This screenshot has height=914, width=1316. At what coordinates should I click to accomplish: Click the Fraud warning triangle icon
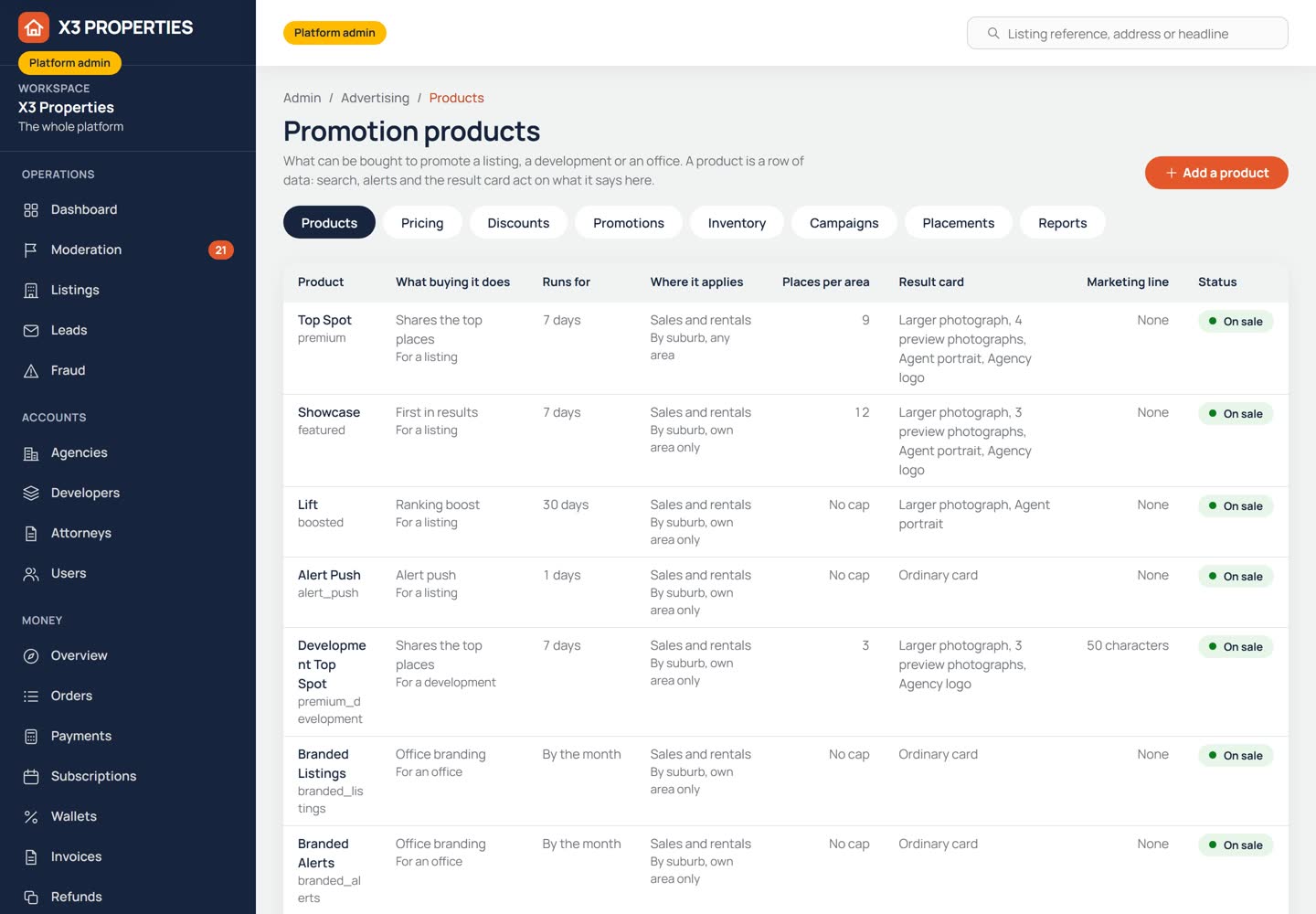click(x=31, y=371)
